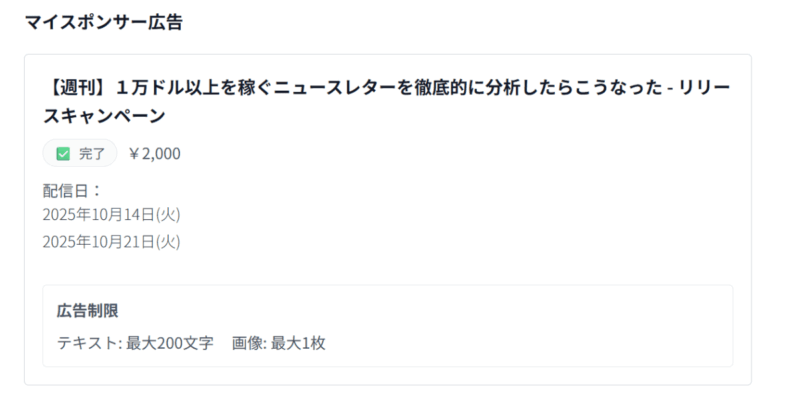
Task: Click the (火) weekday on October 14 date
Action: (x=168, y=215)
